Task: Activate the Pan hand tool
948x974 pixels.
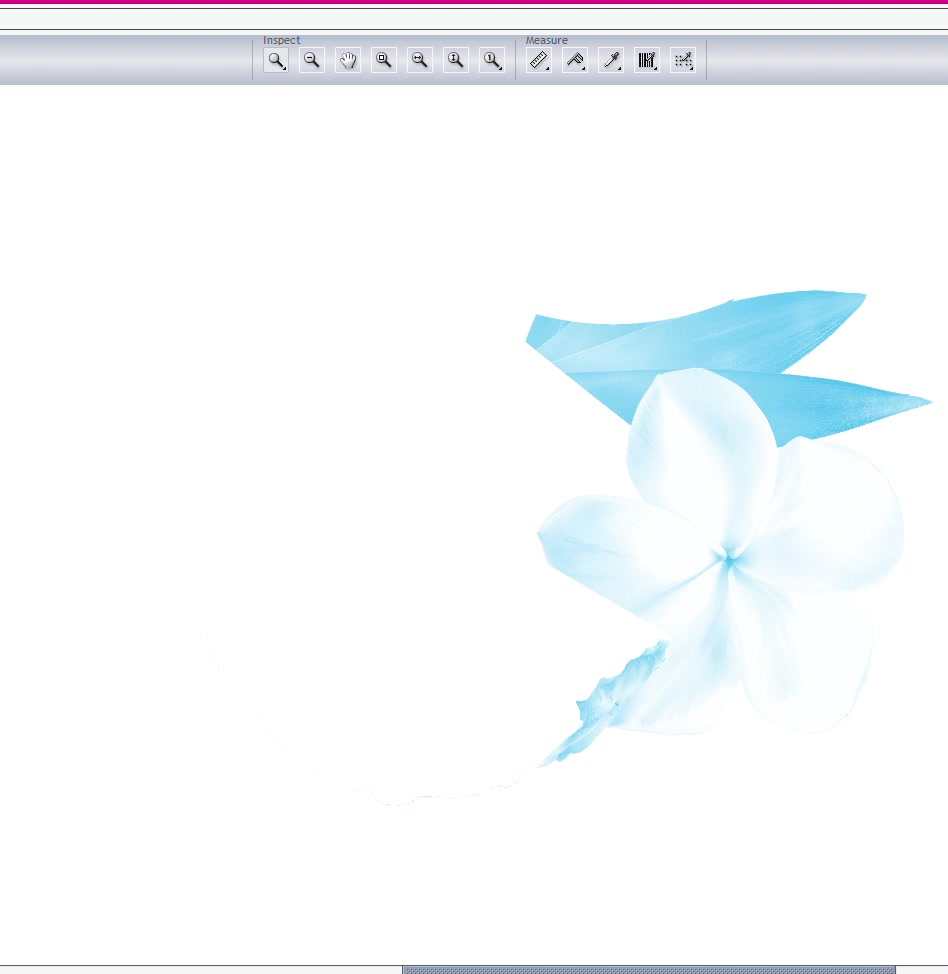Action: 348,61
